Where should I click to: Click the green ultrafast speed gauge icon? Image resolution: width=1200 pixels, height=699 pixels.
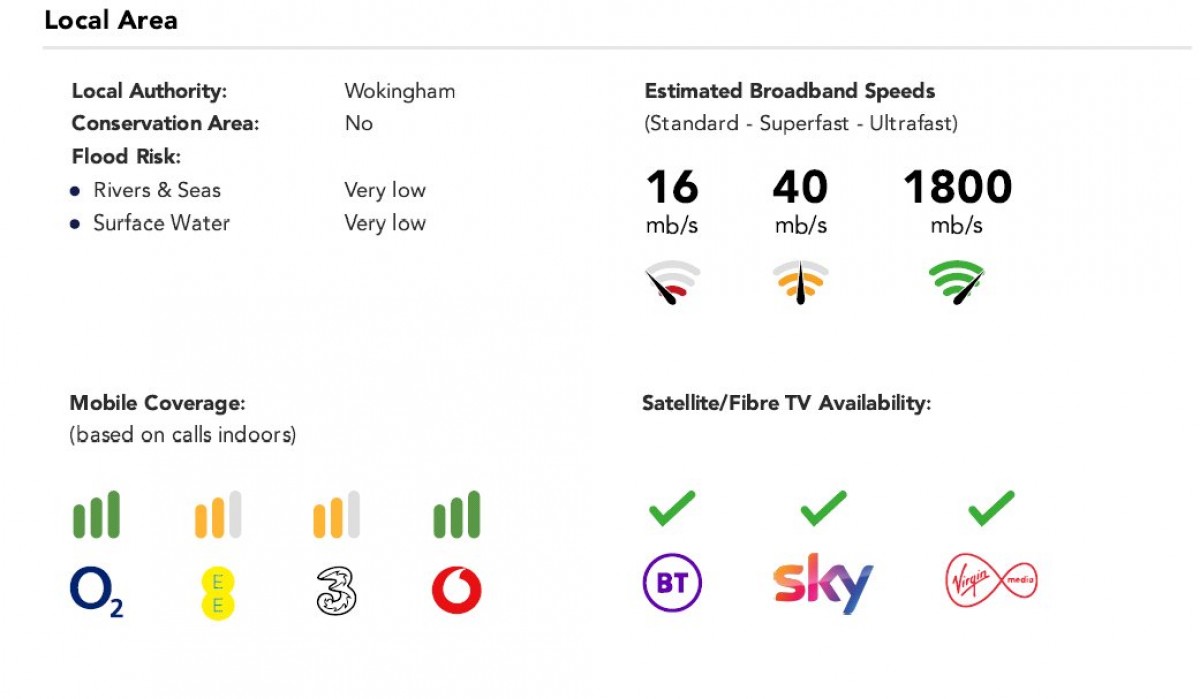pyautogui.click(x=956, y=283)
